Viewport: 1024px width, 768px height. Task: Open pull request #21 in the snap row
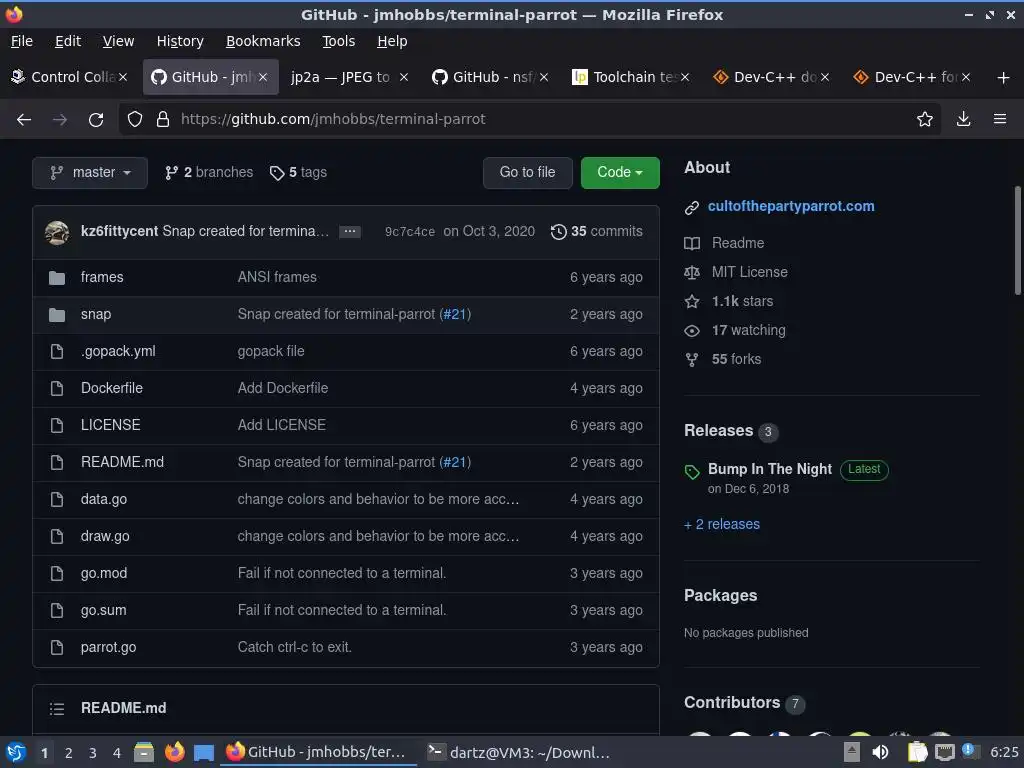(455, 315)
